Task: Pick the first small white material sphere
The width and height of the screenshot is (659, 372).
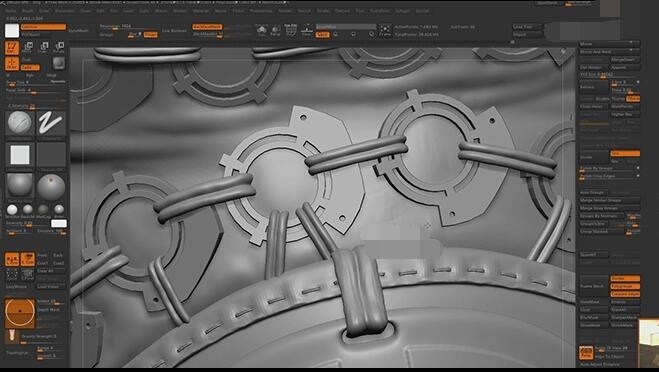Action: 12,209
